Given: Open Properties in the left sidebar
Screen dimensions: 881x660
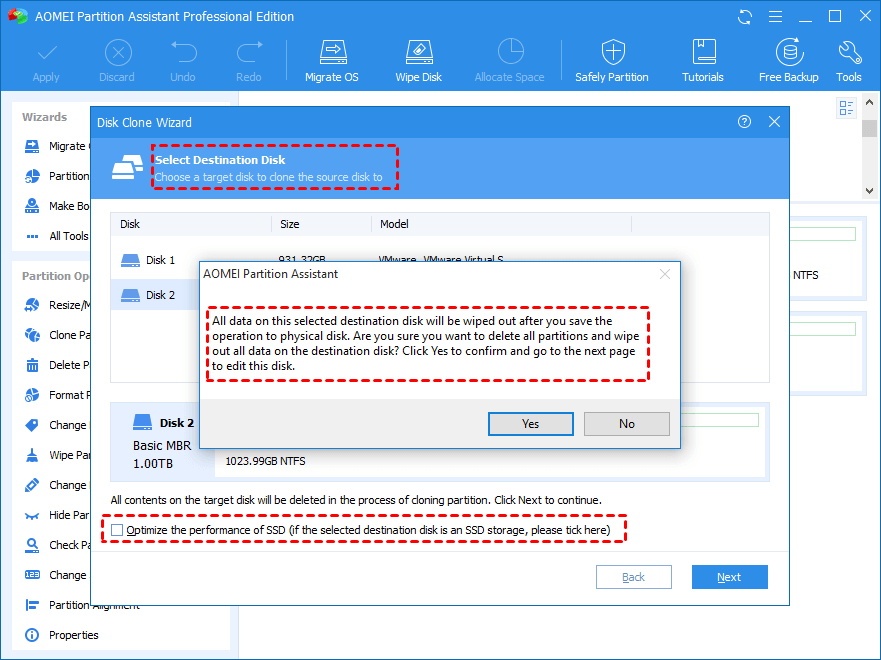Looking at the screenshot, I should [73, 635].
